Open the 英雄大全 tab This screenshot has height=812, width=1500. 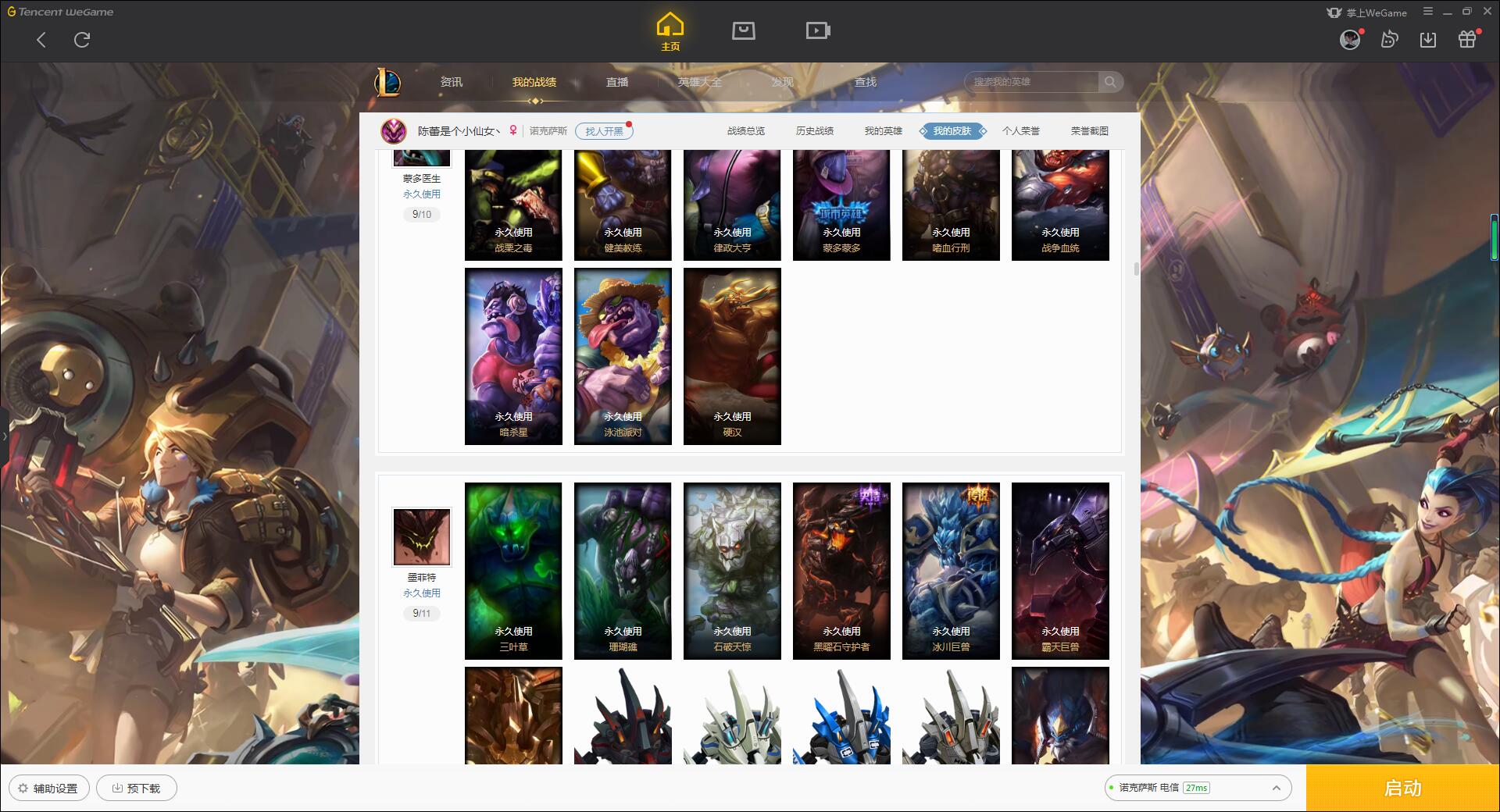click(700, 82)
